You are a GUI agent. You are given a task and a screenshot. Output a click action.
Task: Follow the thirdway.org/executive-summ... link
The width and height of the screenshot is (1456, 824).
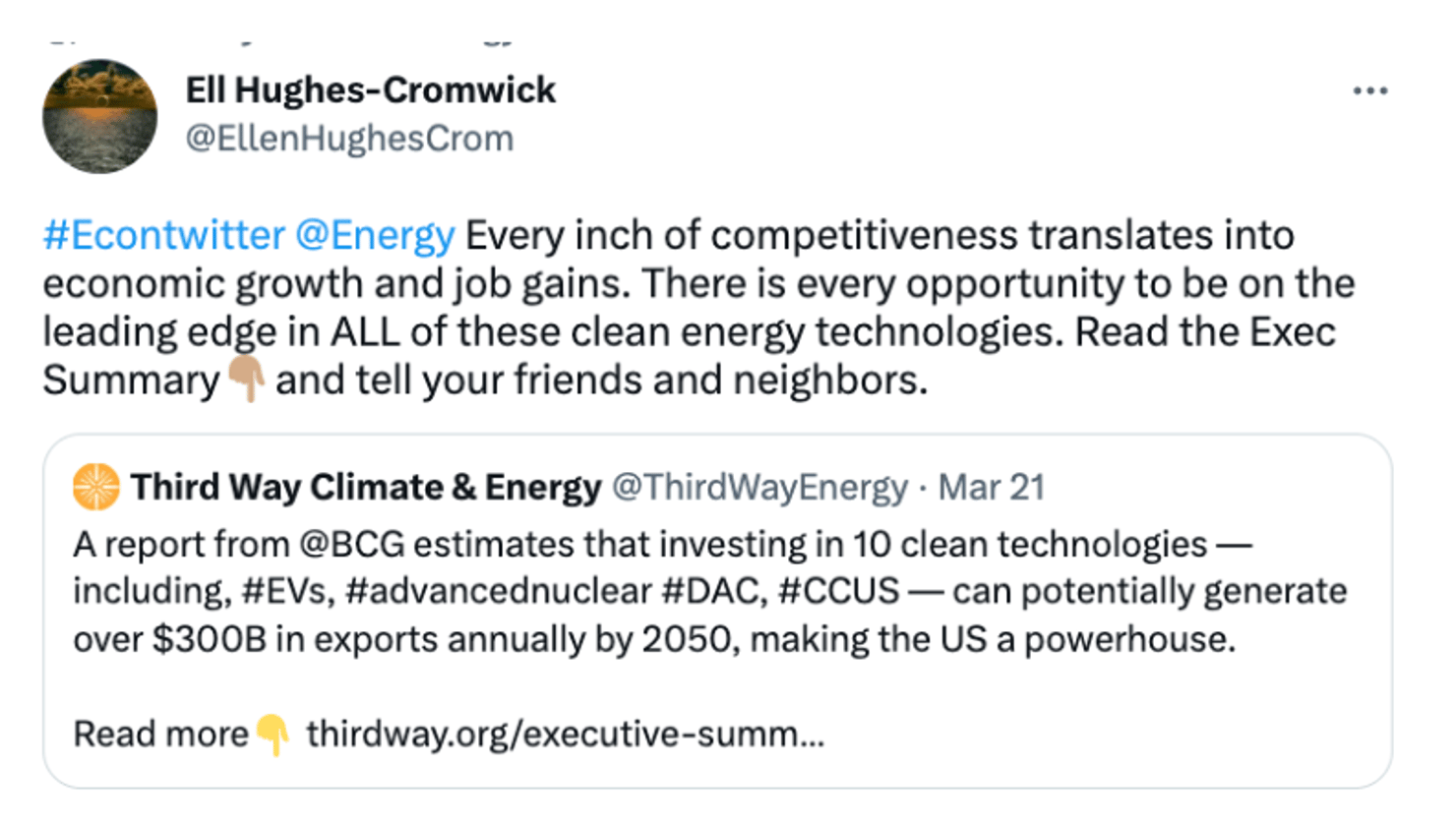[x=565, y=734]
